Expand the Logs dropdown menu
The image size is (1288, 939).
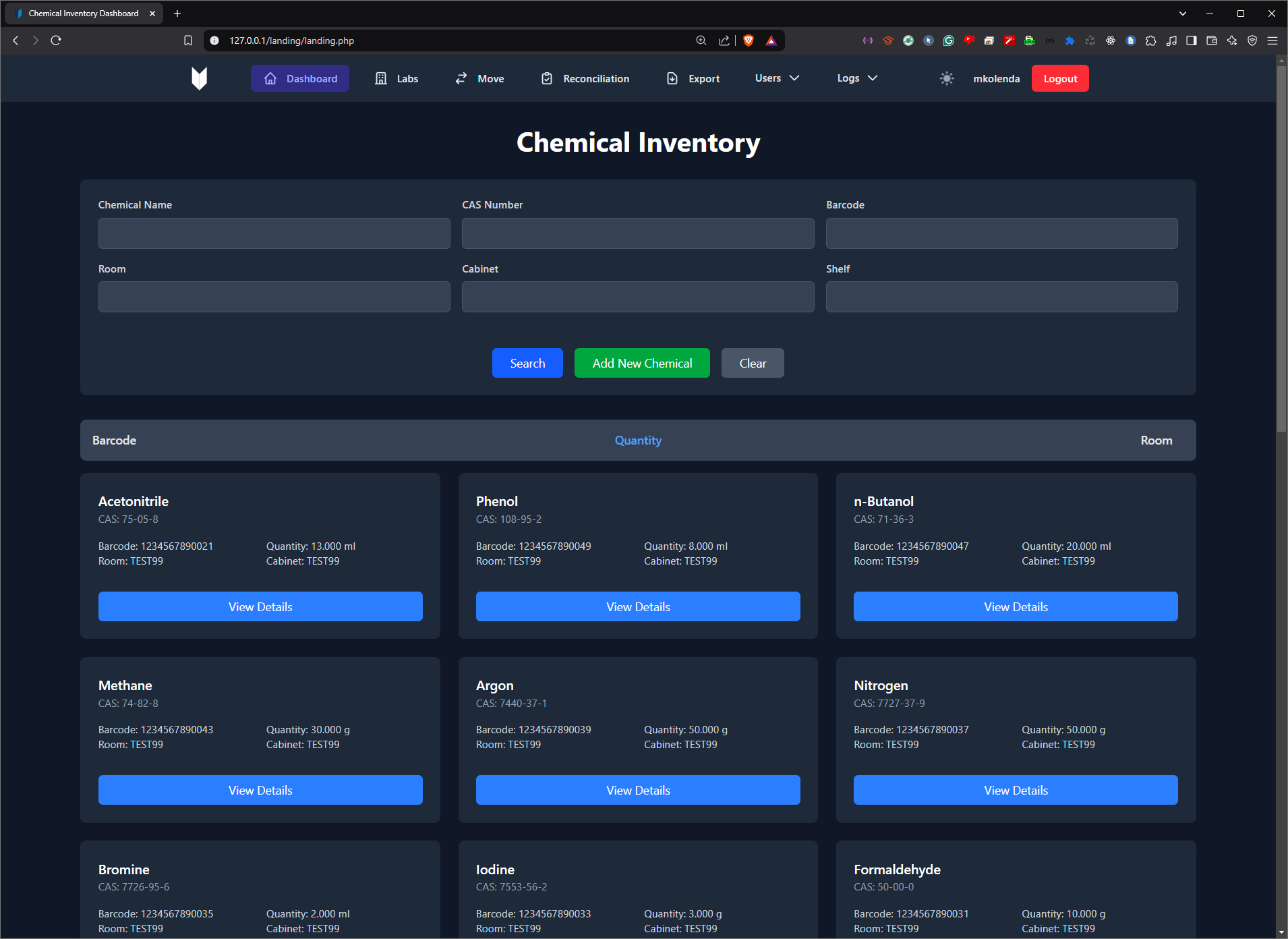(x=857, y=78)
